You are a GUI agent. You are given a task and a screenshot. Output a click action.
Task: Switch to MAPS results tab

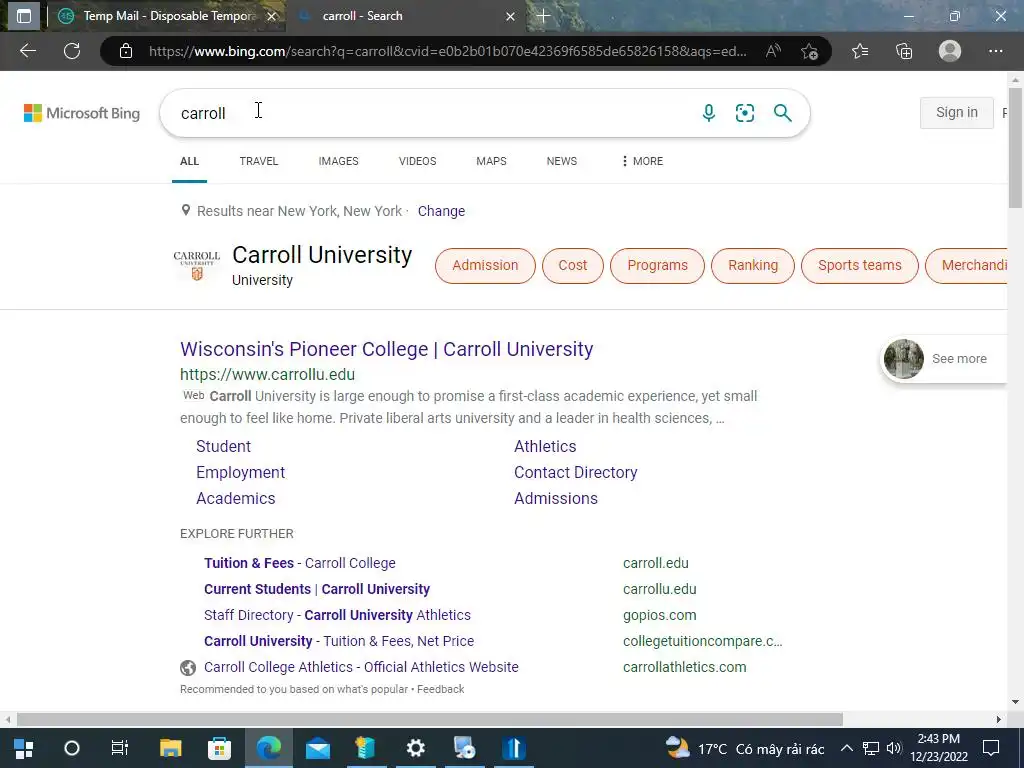(491, 161)
